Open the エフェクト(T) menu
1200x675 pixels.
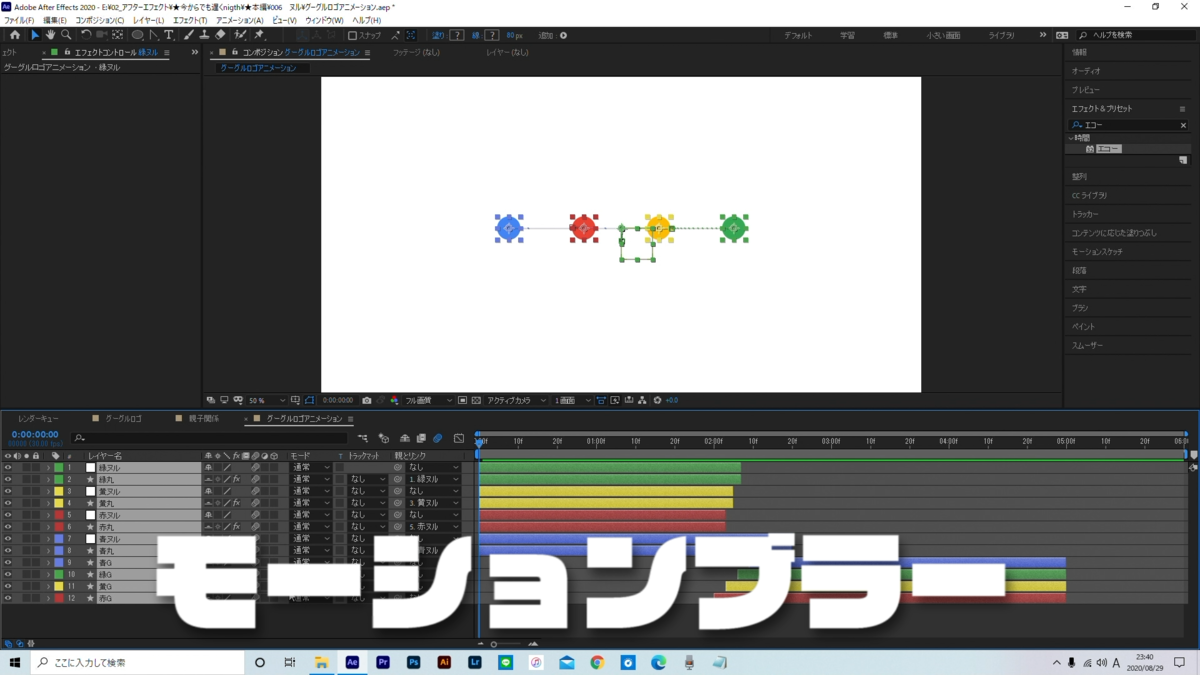(x=190, y=20)
